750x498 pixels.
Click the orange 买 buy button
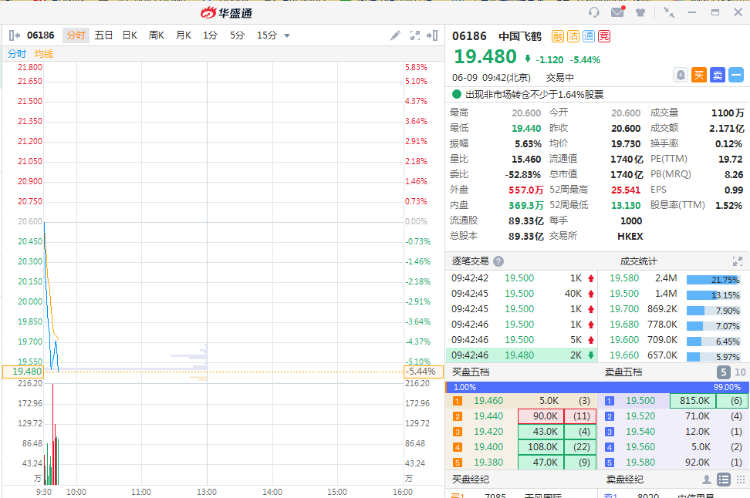[698, 75]
